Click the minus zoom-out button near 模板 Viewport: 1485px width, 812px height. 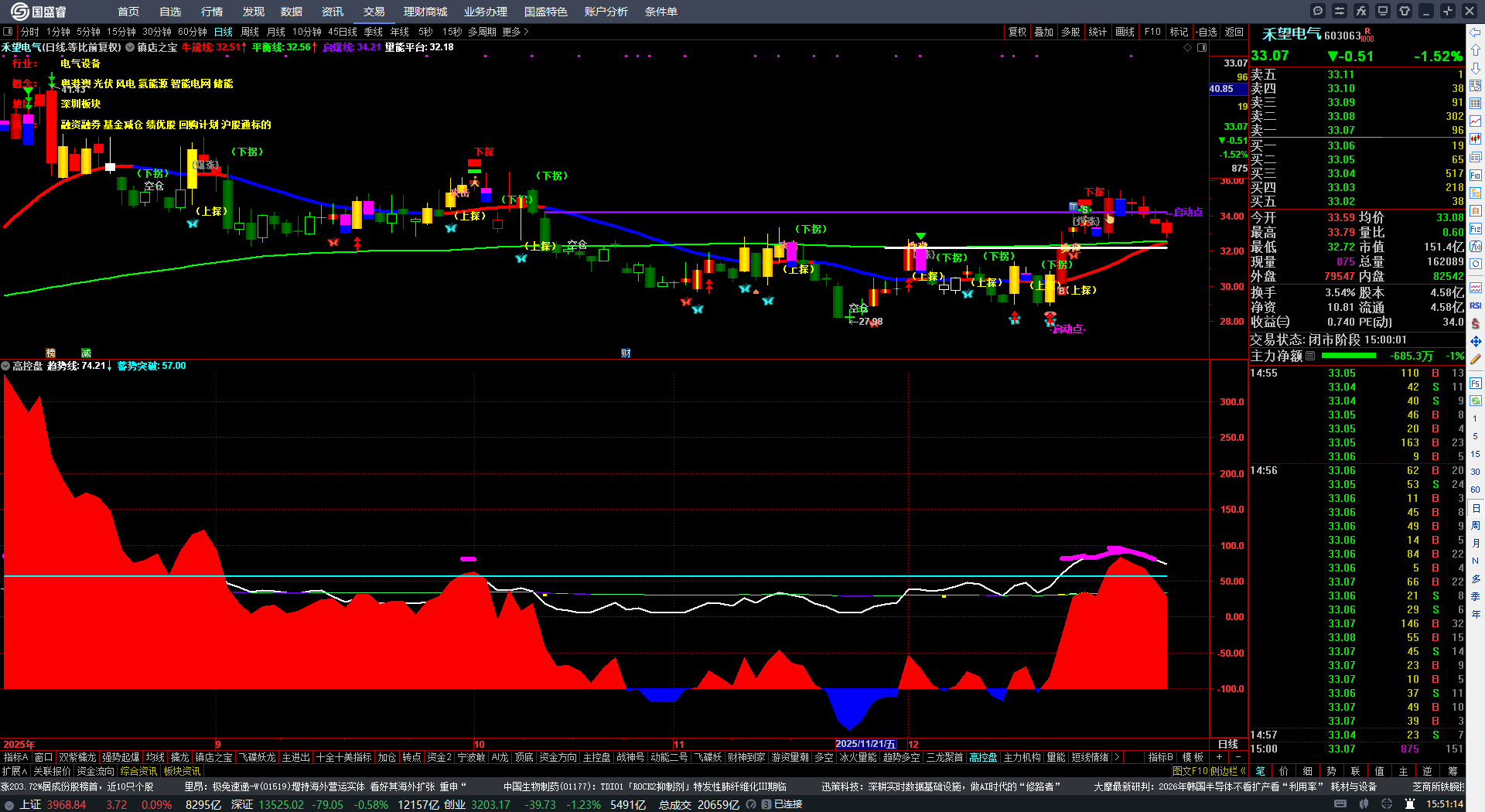(x=1238, y=758)
